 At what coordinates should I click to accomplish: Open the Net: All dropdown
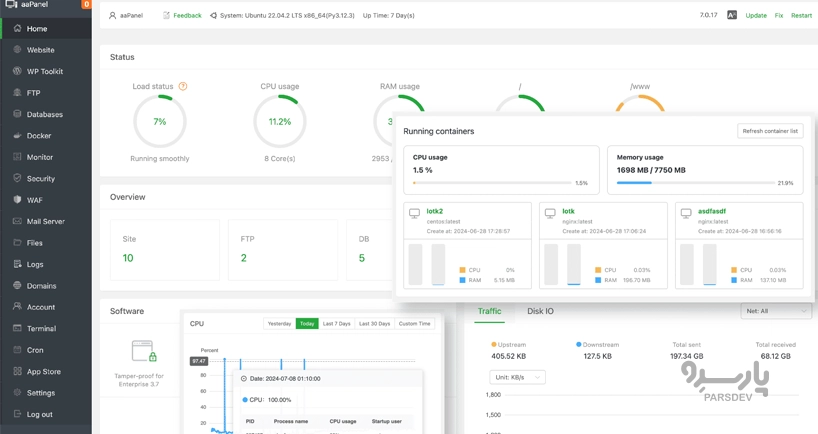pos(776,311)
